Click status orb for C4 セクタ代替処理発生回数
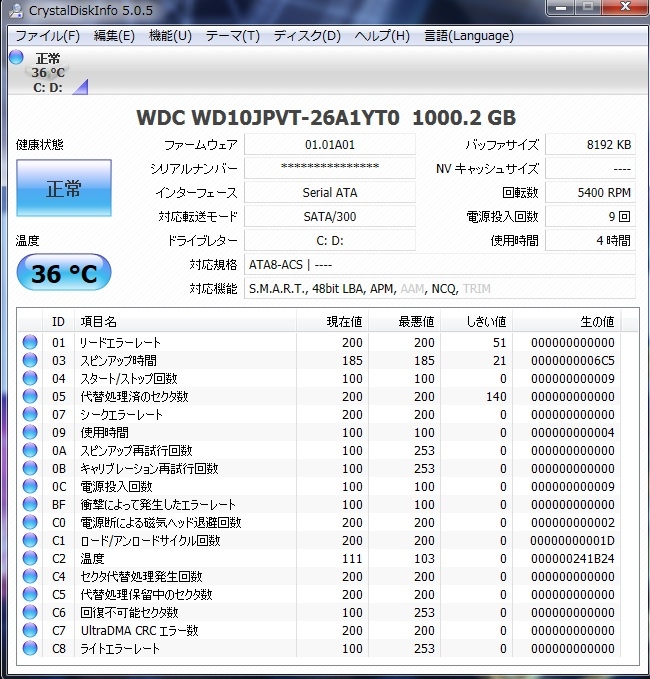 tap(30, 576)
